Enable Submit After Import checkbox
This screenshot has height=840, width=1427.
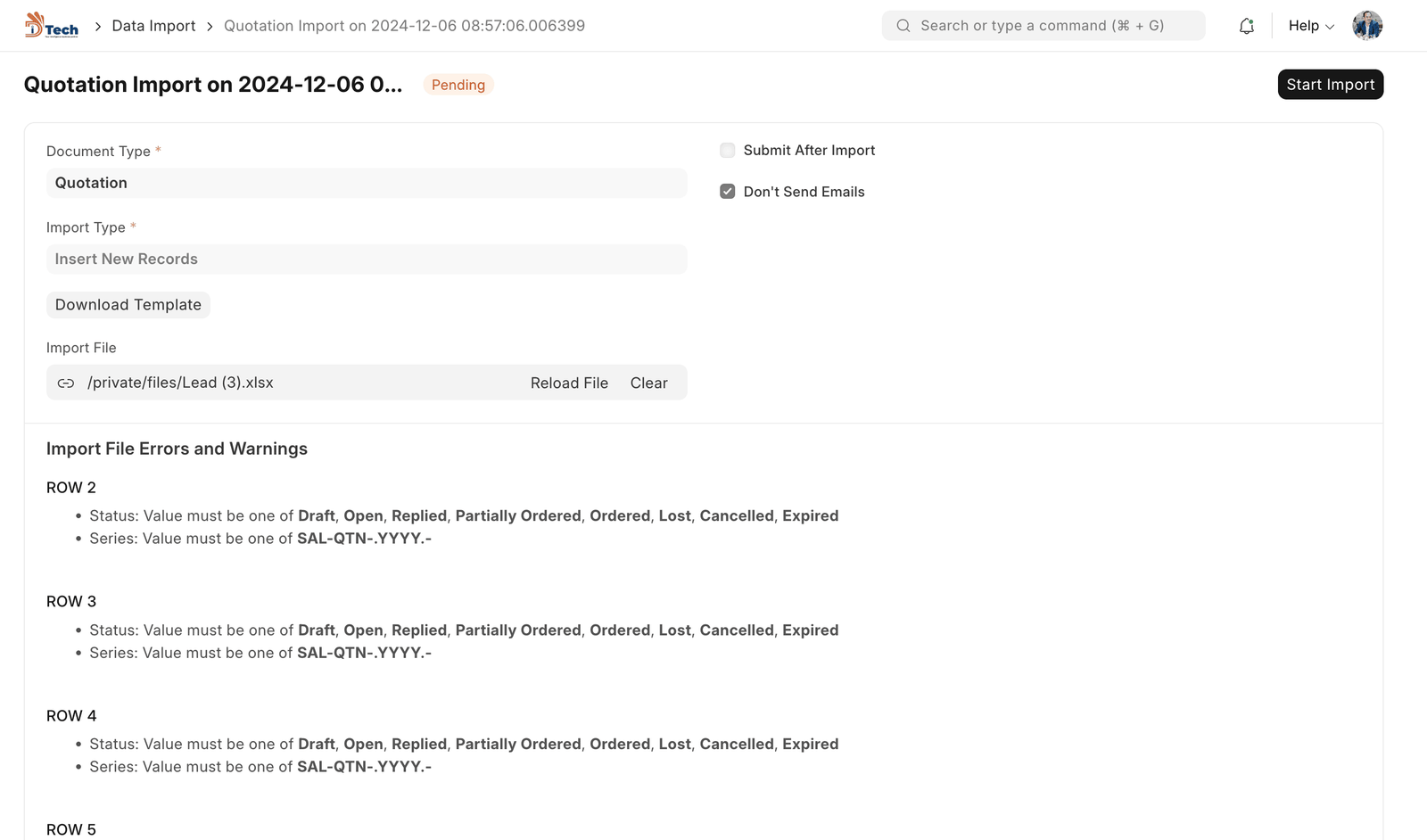coord(728,151)
